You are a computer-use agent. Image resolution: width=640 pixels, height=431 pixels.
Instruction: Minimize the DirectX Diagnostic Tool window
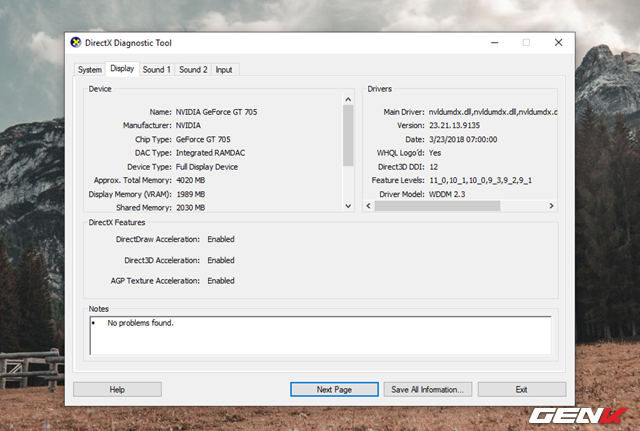coord(495,42)
